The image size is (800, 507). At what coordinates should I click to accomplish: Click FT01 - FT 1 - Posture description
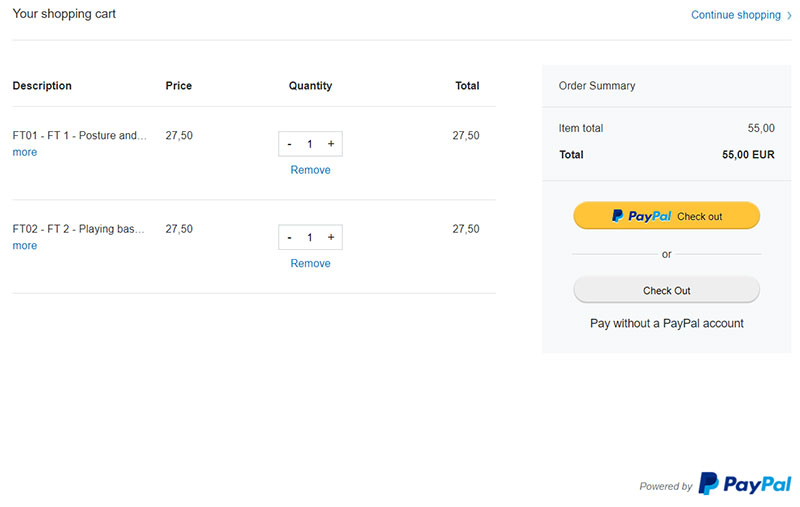(79, 136)
